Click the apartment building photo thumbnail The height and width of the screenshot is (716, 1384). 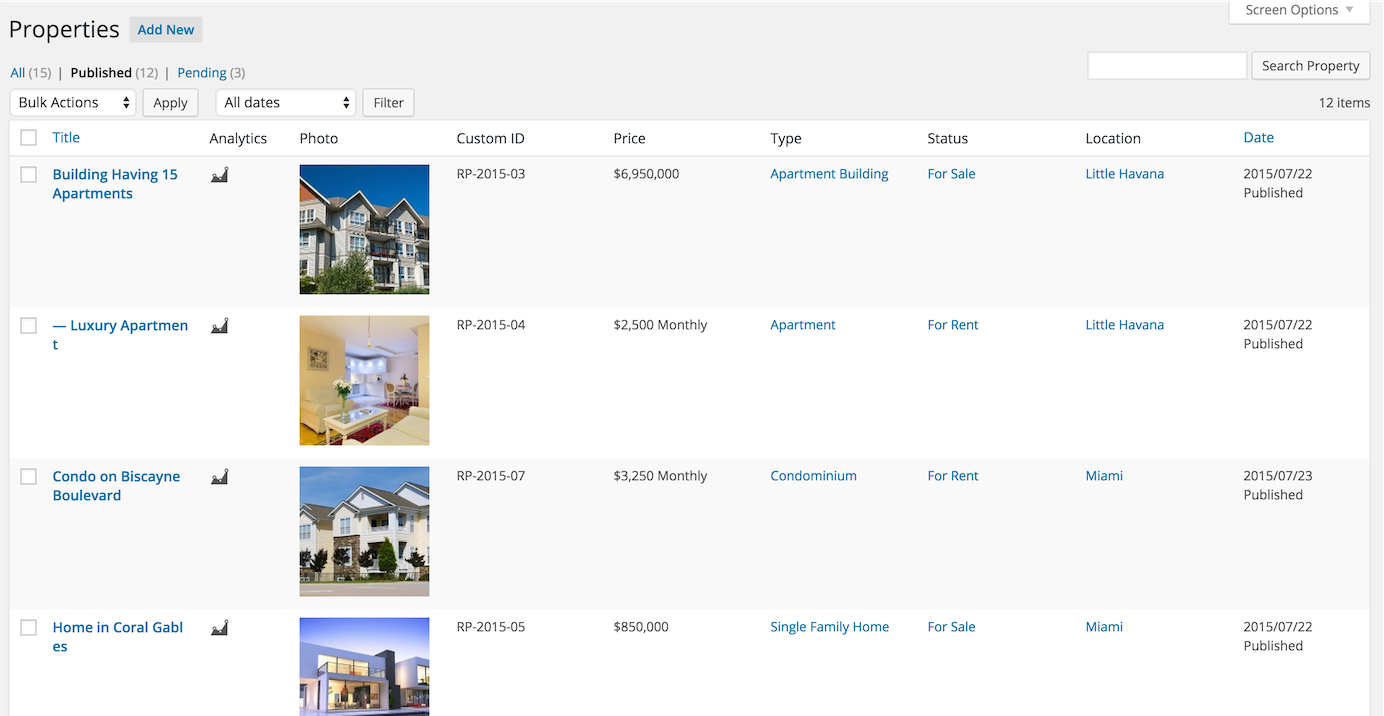point(364,230)
